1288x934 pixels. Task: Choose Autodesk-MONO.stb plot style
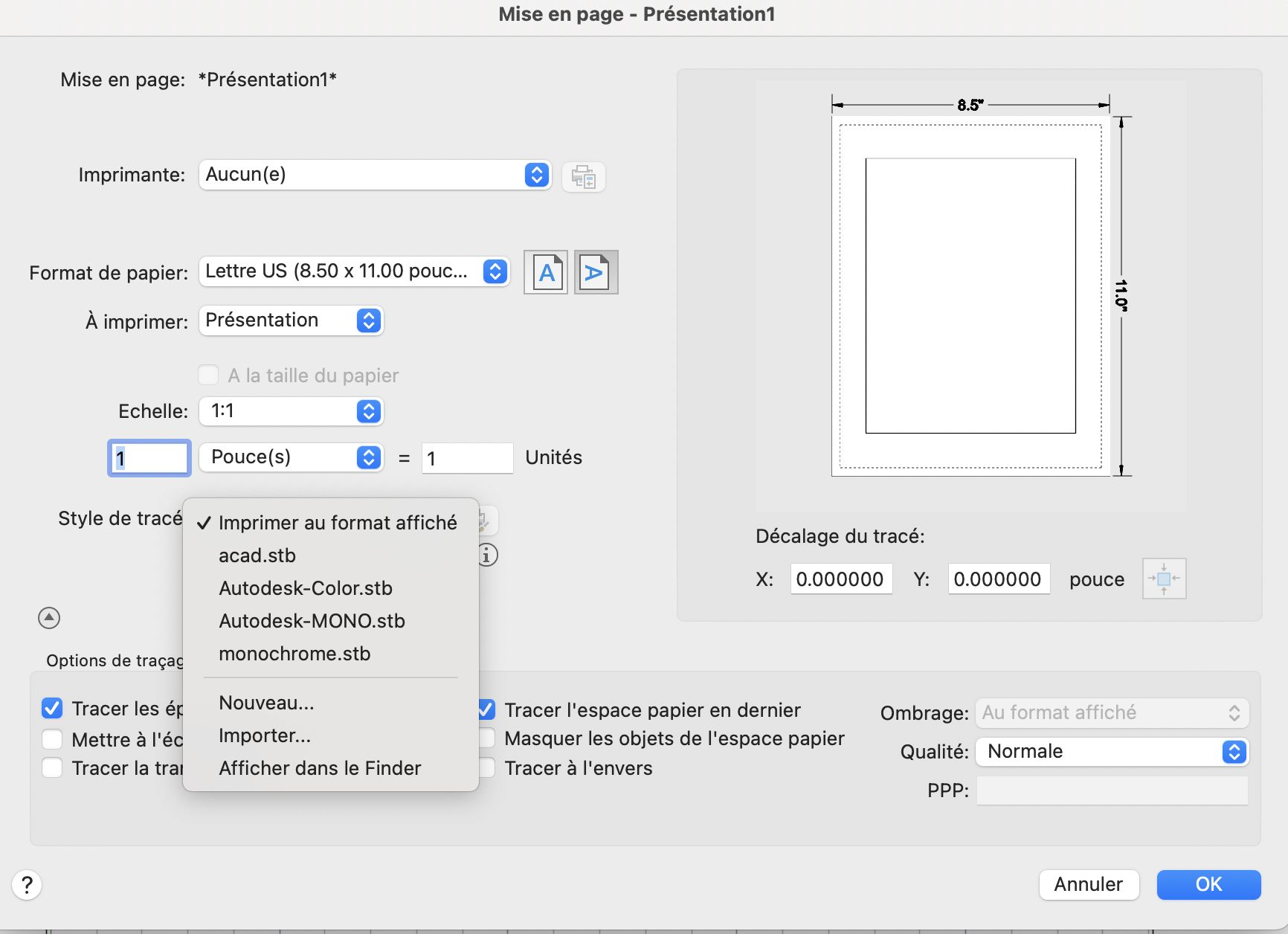(x=331, y=621)
